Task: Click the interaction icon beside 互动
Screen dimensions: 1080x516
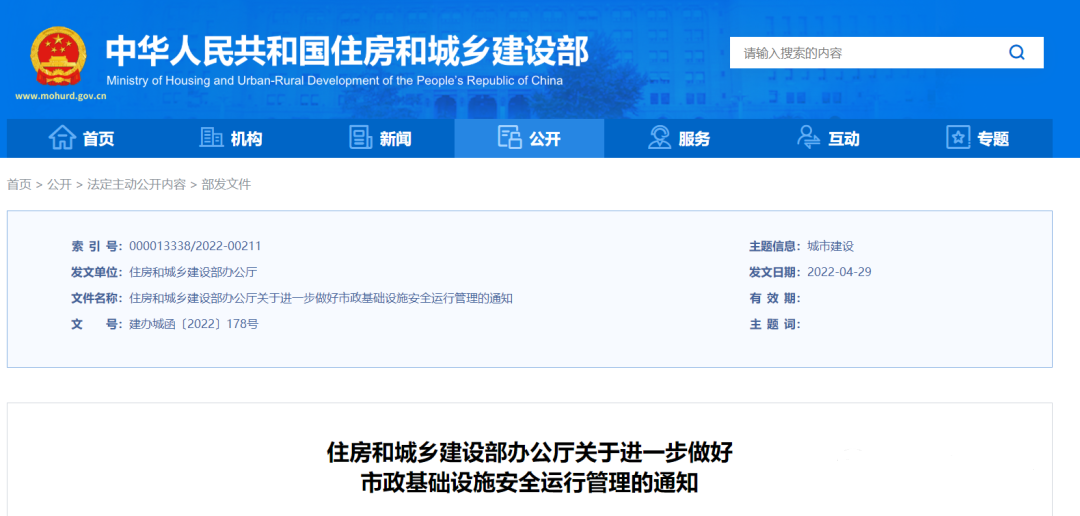Action: point(809,138)
